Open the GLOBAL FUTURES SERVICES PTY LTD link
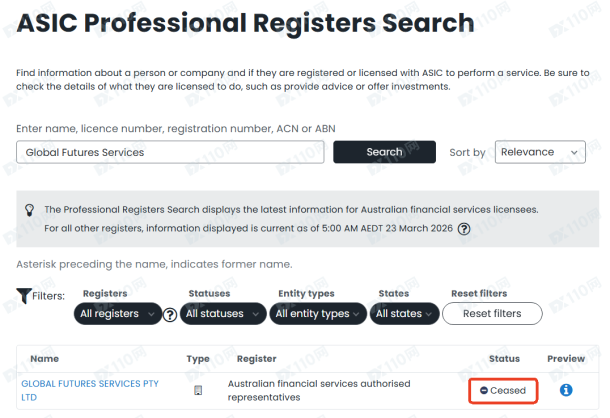Image resolution: width=610 pixels, height=418 pixels. pyautogui.click(x=90, y=390)
